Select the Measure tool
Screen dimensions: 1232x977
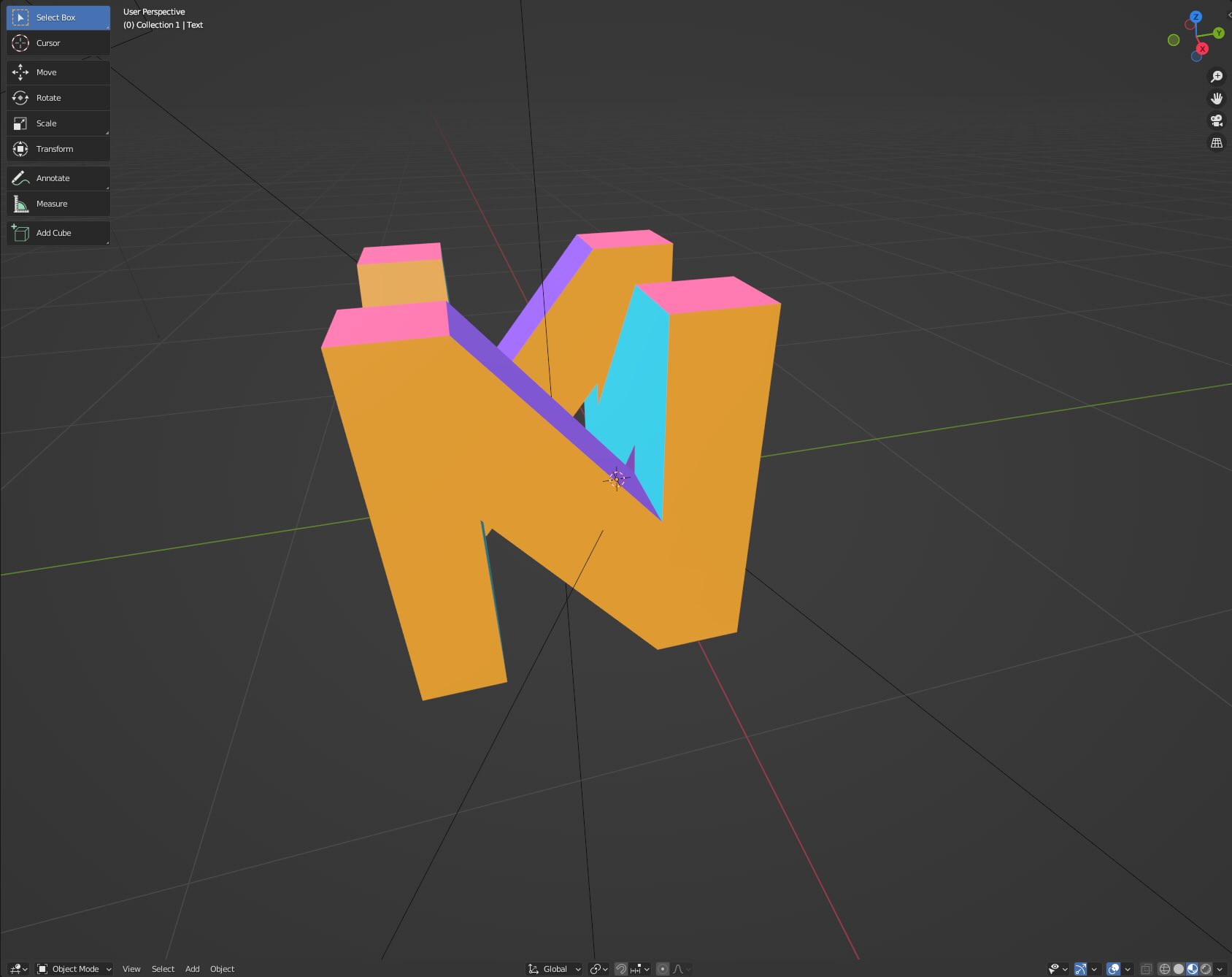point(58,203)
